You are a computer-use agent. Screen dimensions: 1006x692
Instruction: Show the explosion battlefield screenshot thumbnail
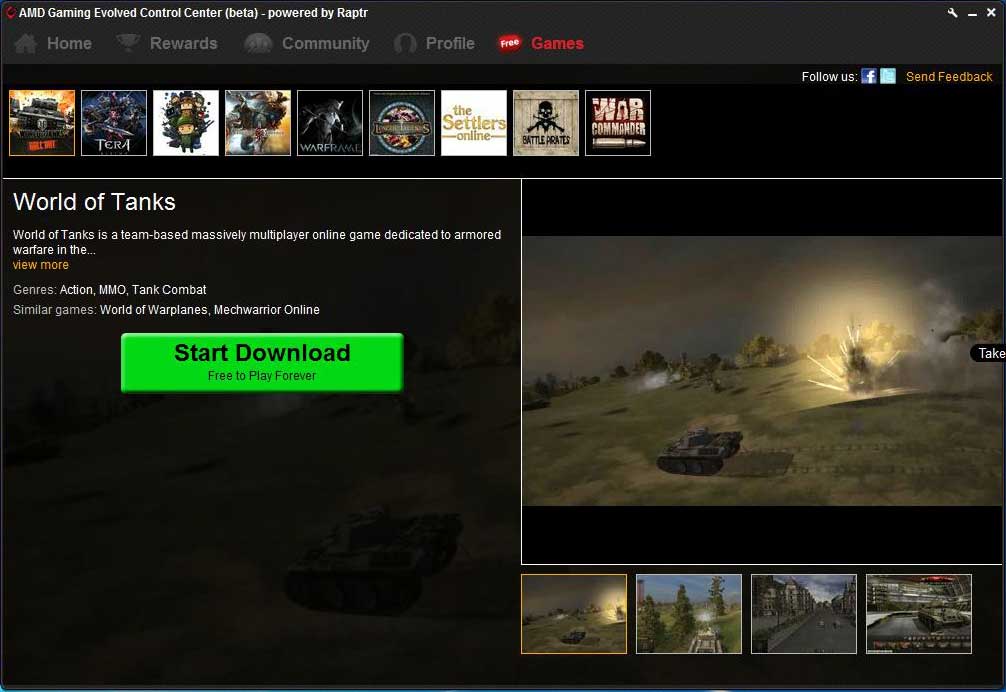click(574, 614)
